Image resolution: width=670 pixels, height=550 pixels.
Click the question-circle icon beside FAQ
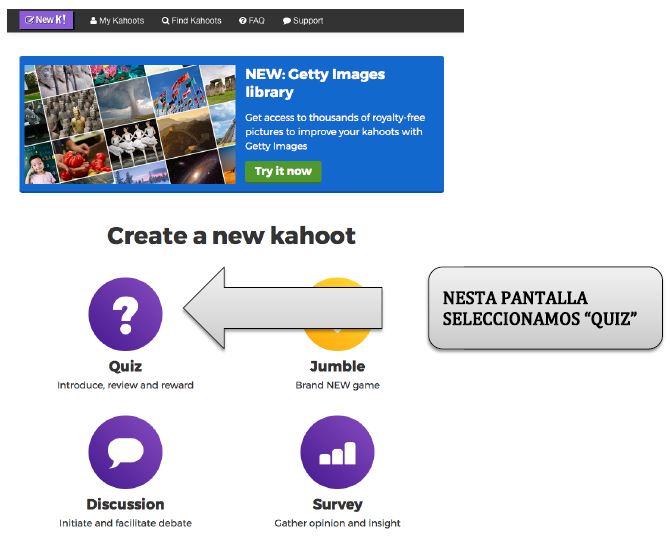(x=243, y=21)
